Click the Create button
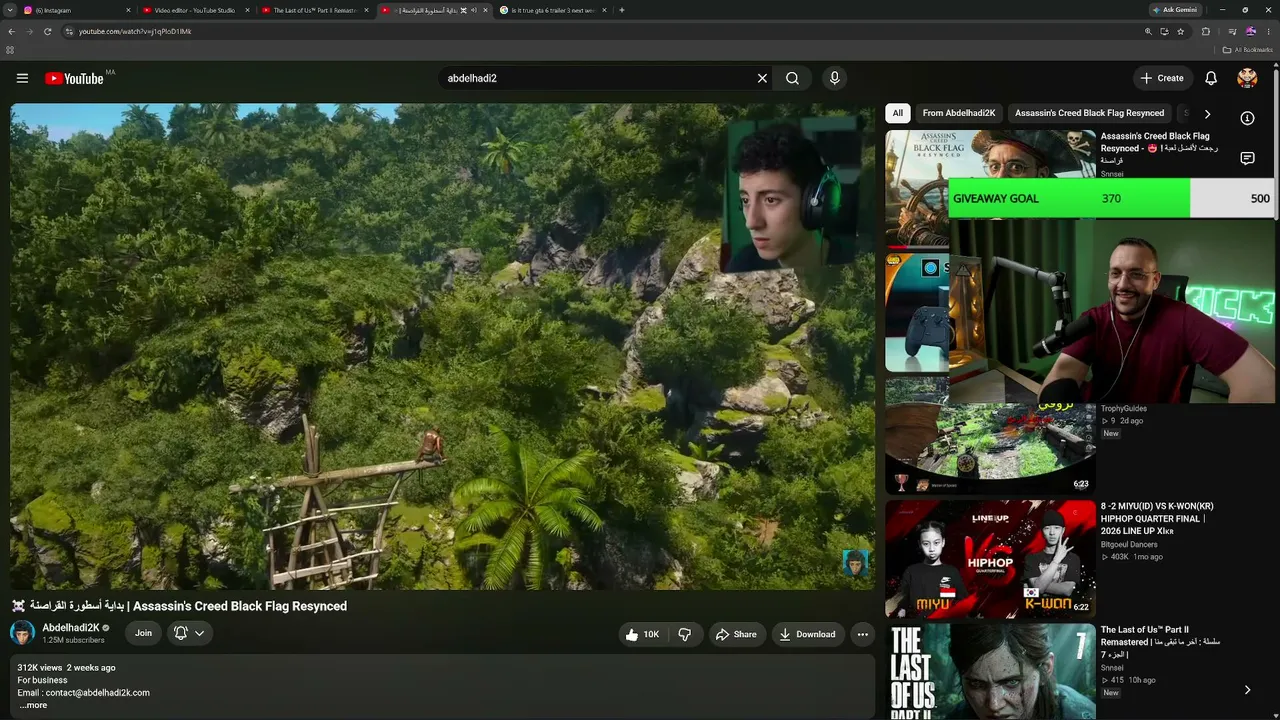 [1163, 78]
